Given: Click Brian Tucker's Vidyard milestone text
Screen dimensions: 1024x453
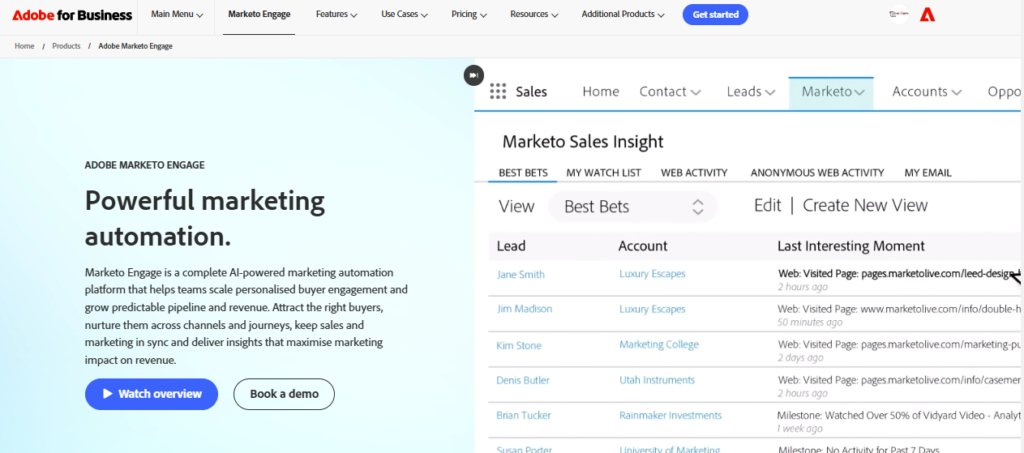Looking at the screenshot, I should click(x=898, y=415).
